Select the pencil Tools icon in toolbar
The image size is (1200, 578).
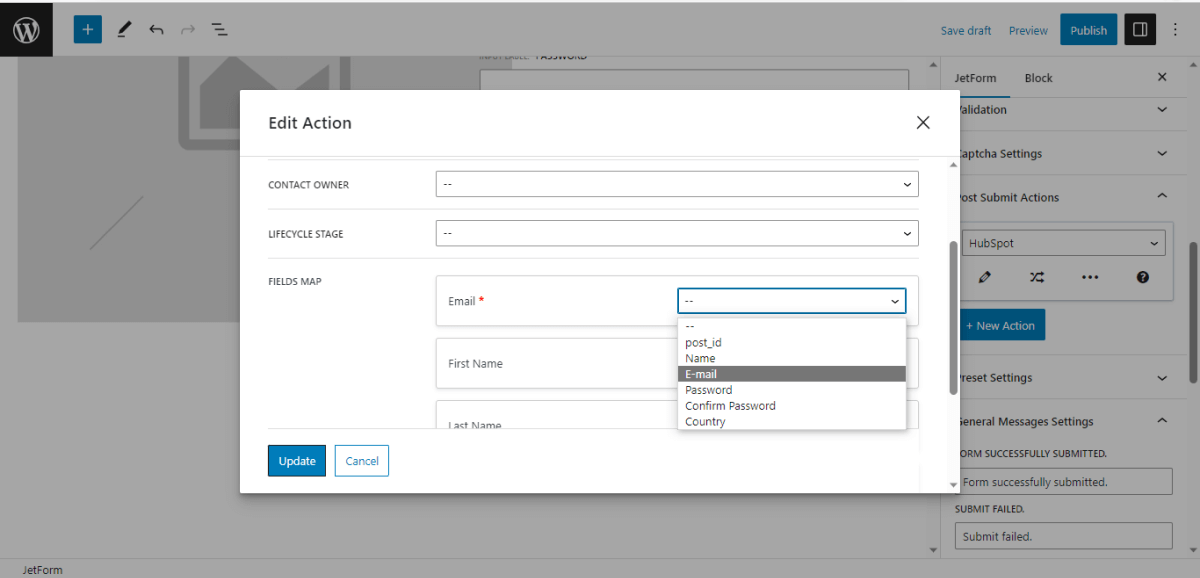pos(124,30)
